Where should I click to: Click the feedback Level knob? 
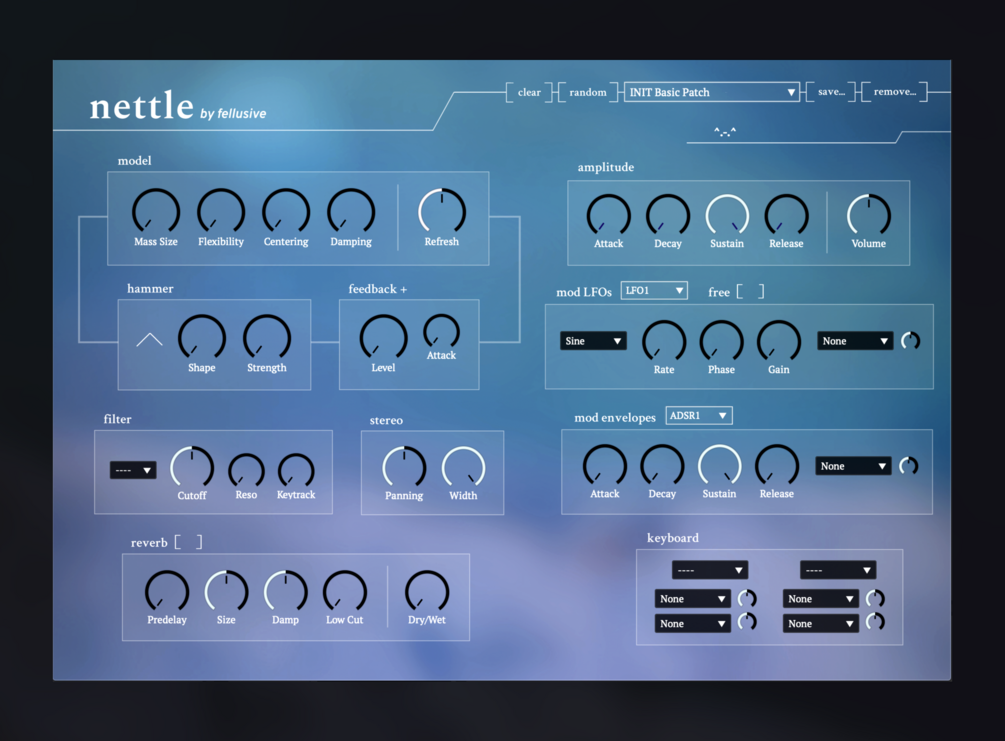[x=383, y=337]
